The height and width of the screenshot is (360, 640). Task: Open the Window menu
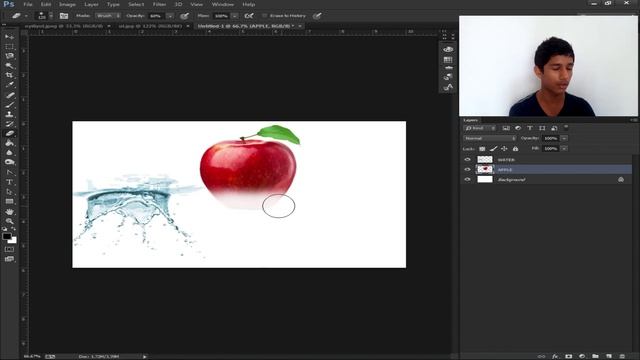click(223, 4)
